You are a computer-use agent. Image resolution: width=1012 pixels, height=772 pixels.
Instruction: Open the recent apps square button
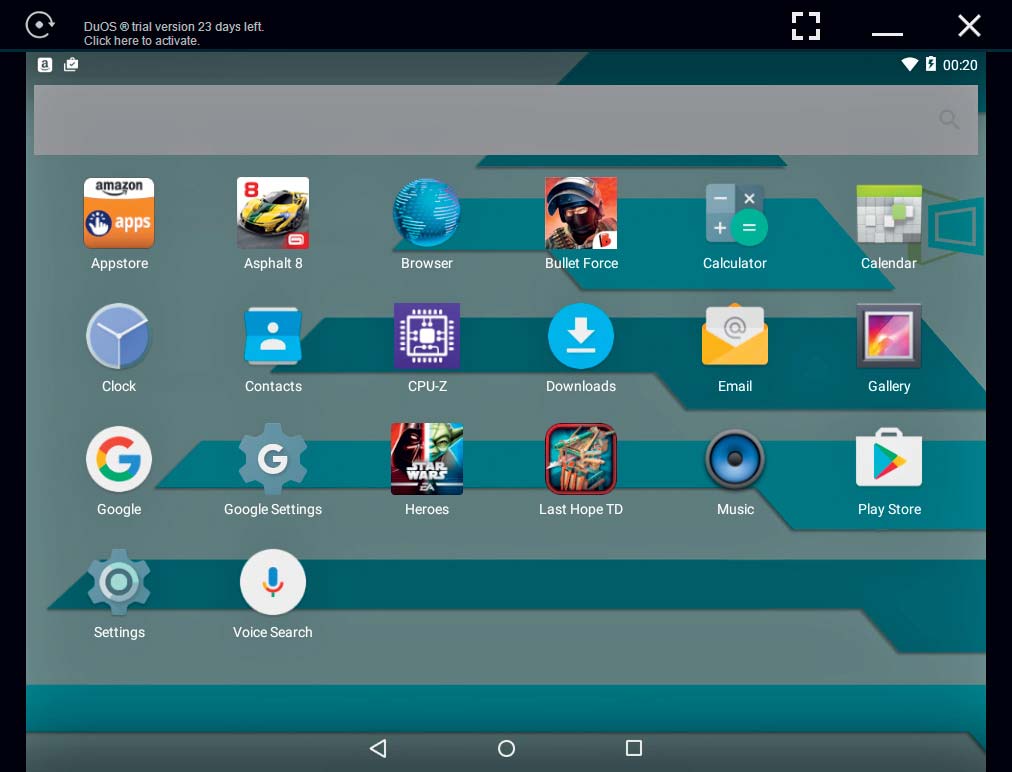pos(634,747)
